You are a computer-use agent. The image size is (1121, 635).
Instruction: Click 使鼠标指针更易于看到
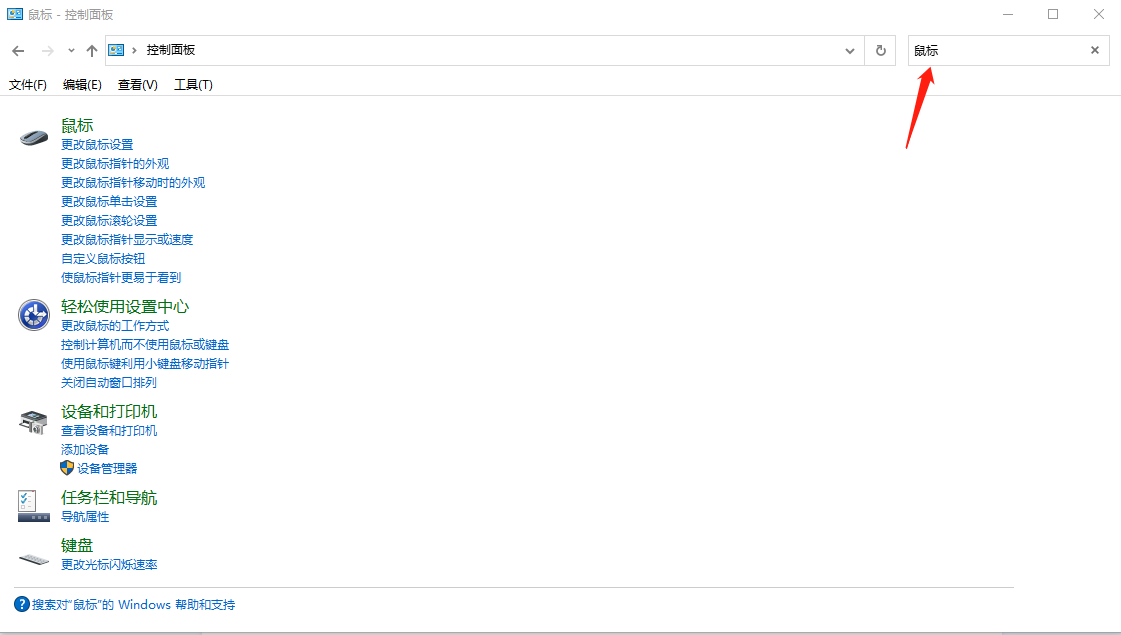(x=121, y=277)
